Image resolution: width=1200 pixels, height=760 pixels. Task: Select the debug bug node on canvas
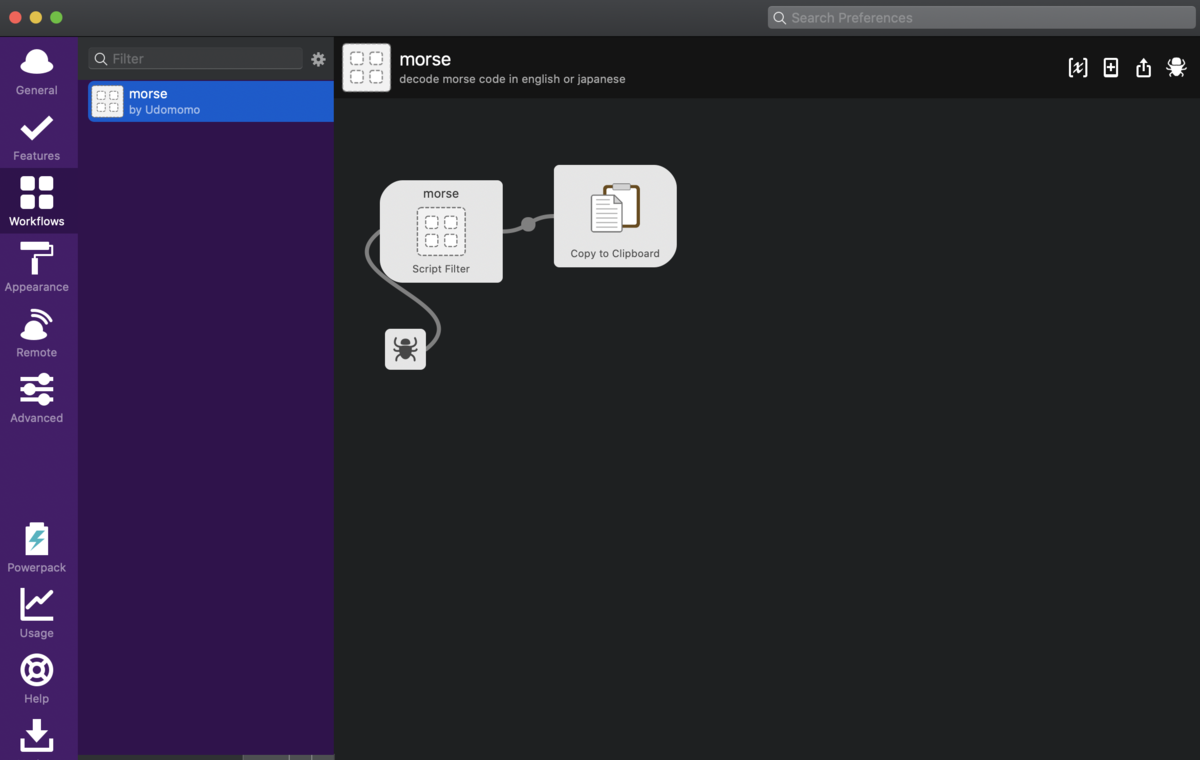(405, 349)
